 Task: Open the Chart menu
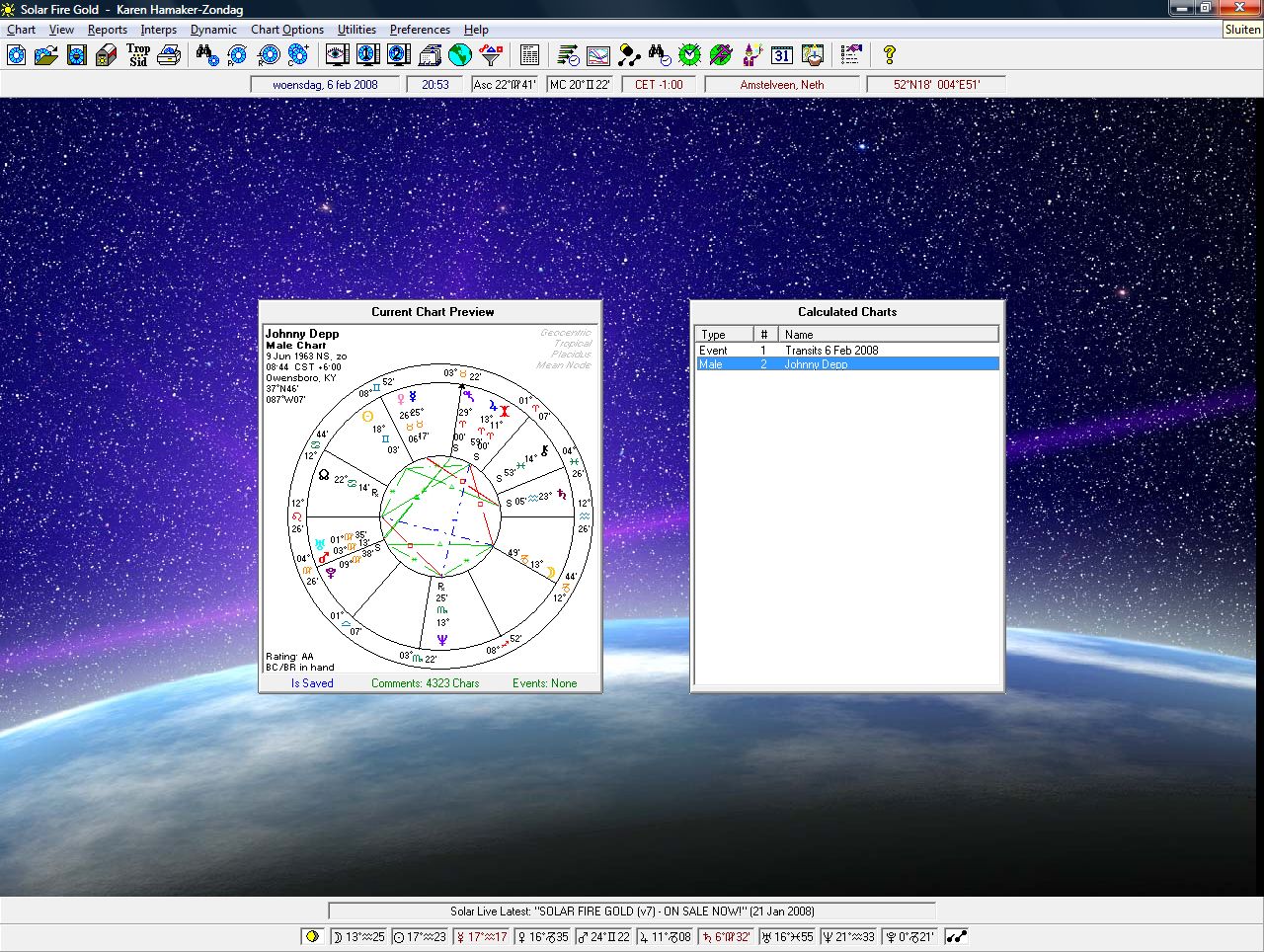pyautogui.click(x=21, y=30)
